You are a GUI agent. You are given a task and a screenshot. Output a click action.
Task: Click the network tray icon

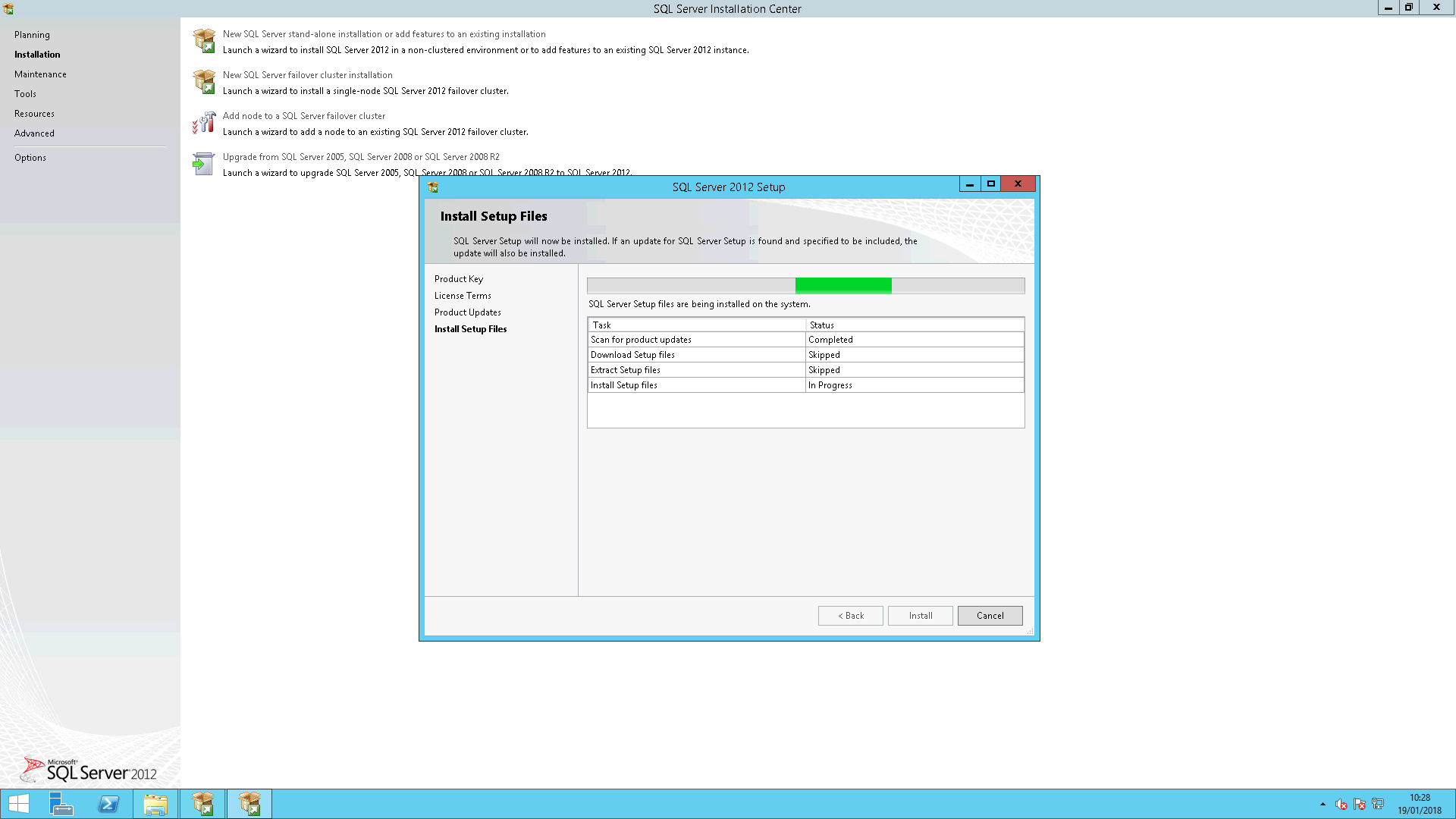(1378, 804)
